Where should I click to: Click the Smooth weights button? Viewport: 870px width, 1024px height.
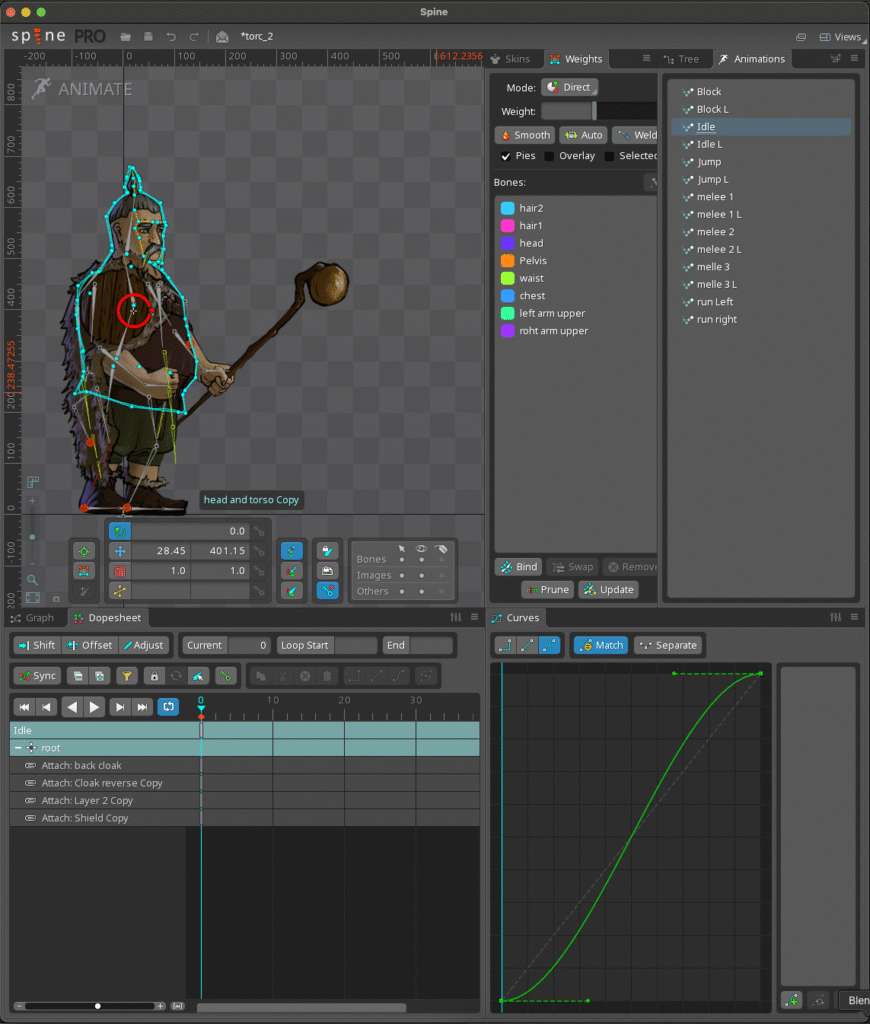(x=524, y=135)
